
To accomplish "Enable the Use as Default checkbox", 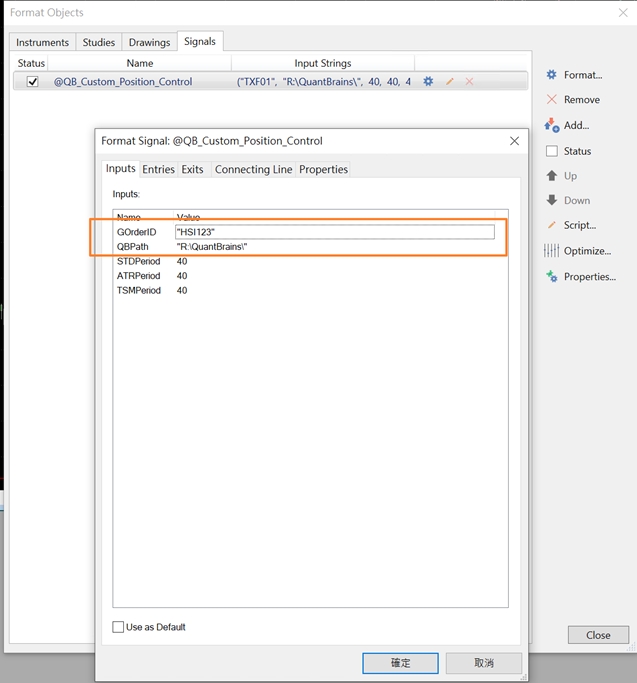I will click(x=119, y=627).
